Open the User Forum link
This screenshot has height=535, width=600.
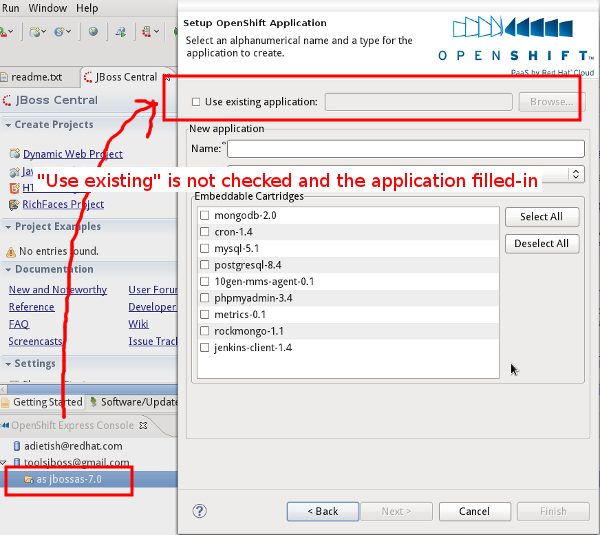[x=153, y=290]
